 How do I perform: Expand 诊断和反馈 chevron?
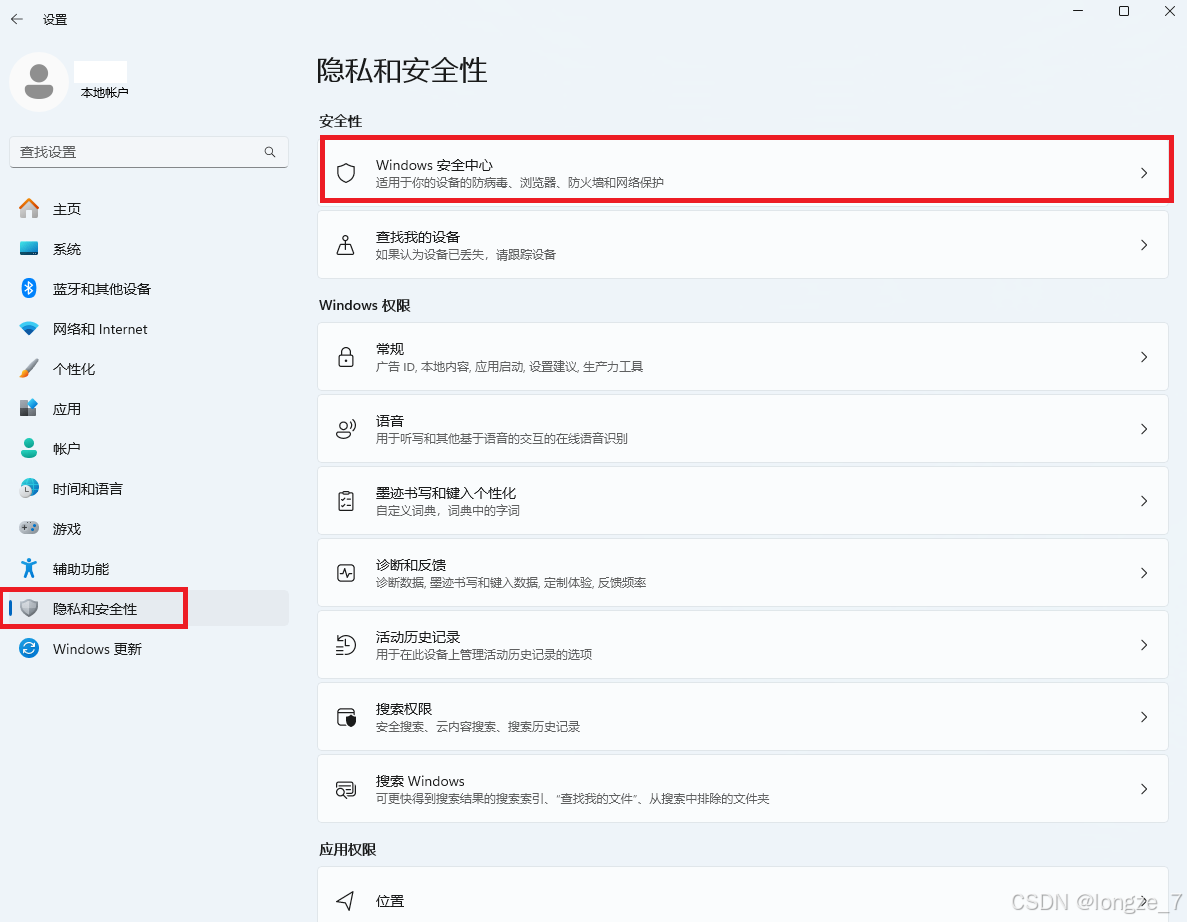[x=1144, y=572]
